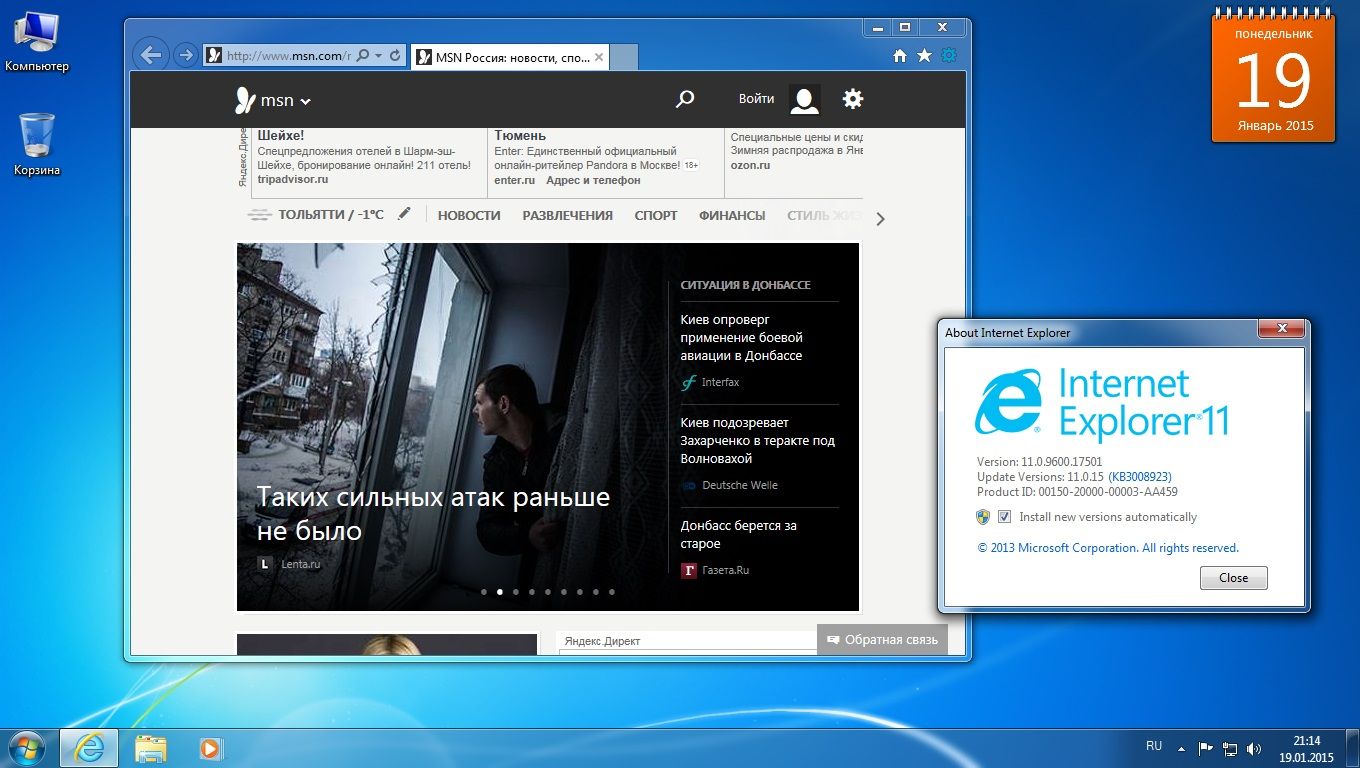The height and width of the screenshot is (768, 1360).
Task: Click the enter.ru ad link
Action: [514, 180]
